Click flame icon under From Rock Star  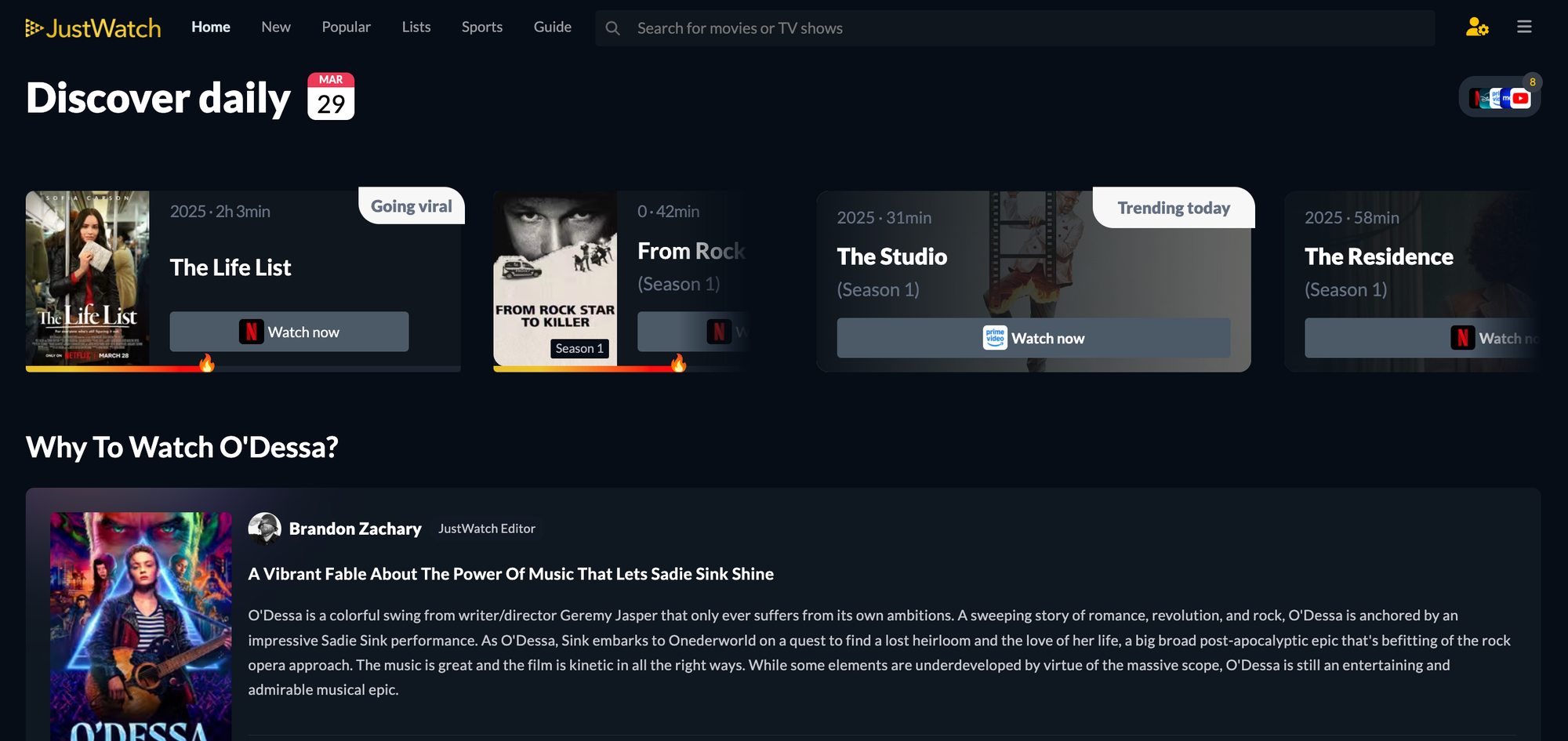point(678,363)
